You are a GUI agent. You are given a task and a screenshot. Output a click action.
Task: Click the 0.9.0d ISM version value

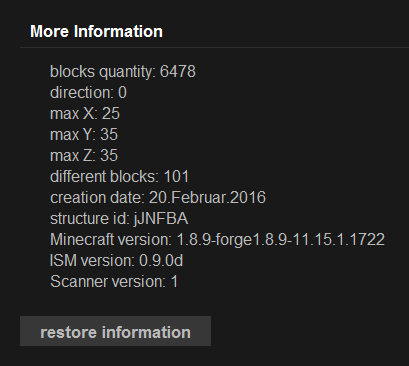pyautogui.click(x=161, y=260)
